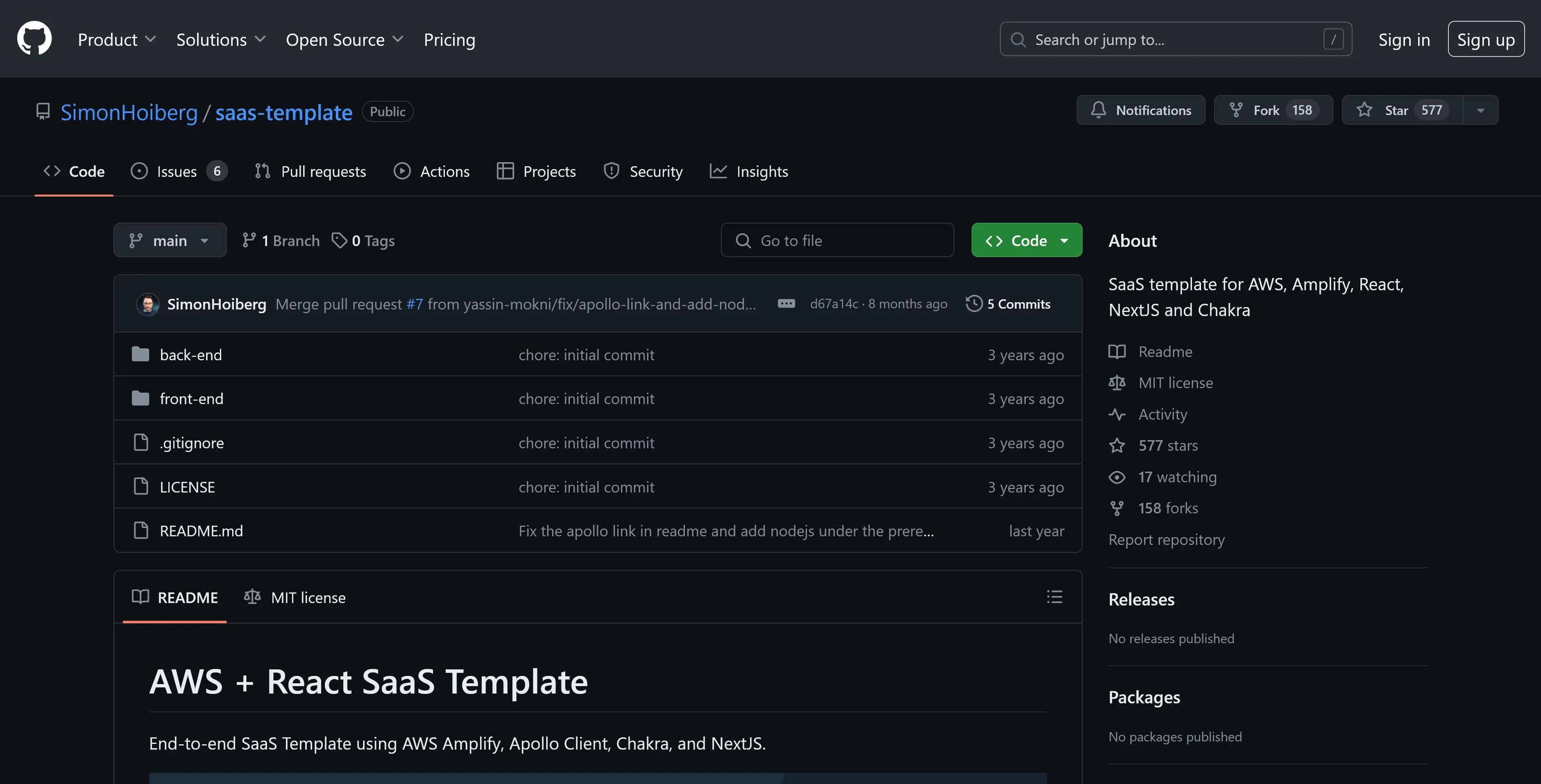
Task: Toggle repository watch Notifications
Action: coord(1140,109)
